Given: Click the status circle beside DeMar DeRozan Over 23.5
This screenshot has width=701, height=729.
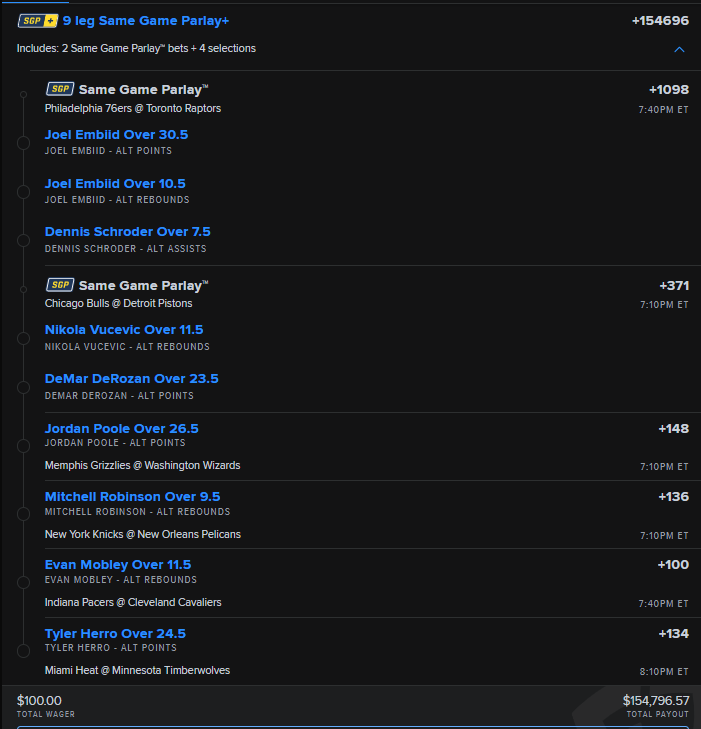Looking at the screenshot, I should pos(23,387).
